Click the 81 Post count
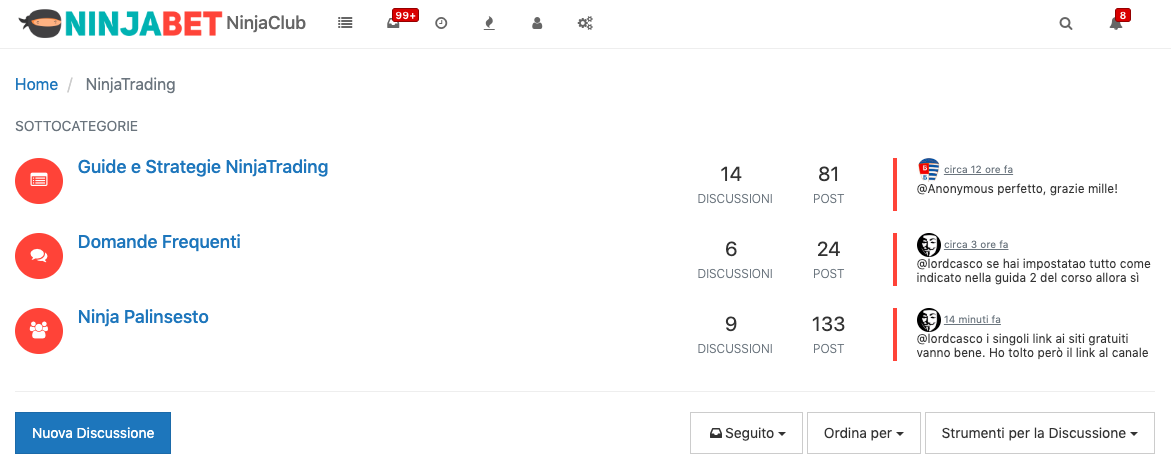 coord(829,174)
